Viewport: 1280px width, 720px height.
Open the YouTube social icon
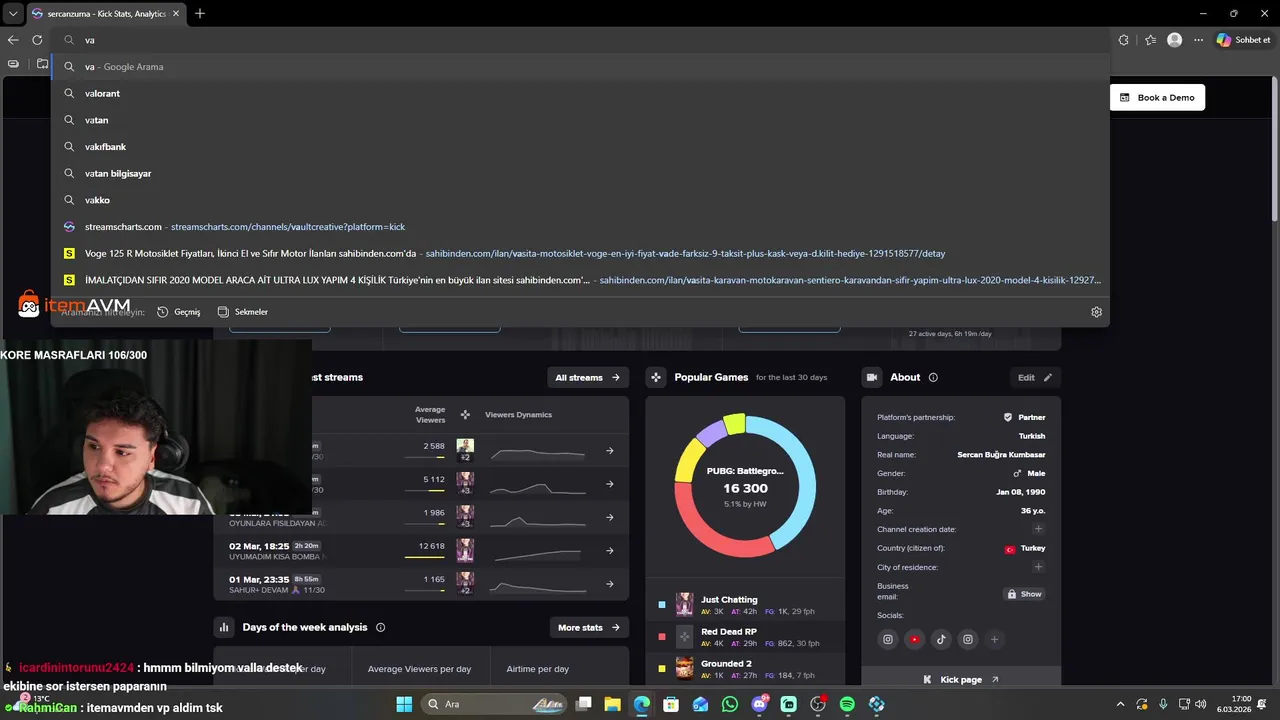tap(914, 639)
